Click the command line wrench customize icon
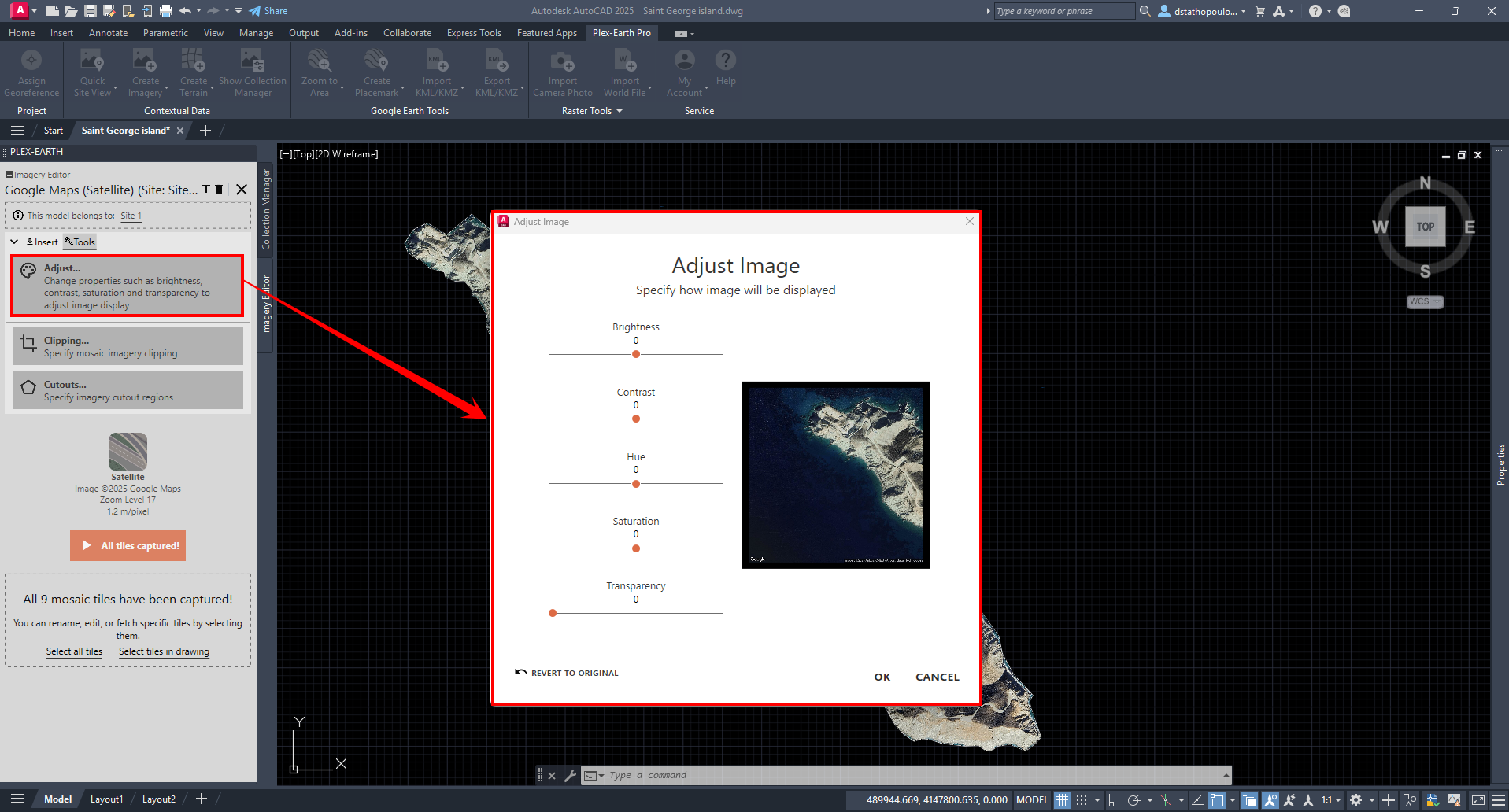1509x812 pixels. pyautogui.click(x=571, y=776)
